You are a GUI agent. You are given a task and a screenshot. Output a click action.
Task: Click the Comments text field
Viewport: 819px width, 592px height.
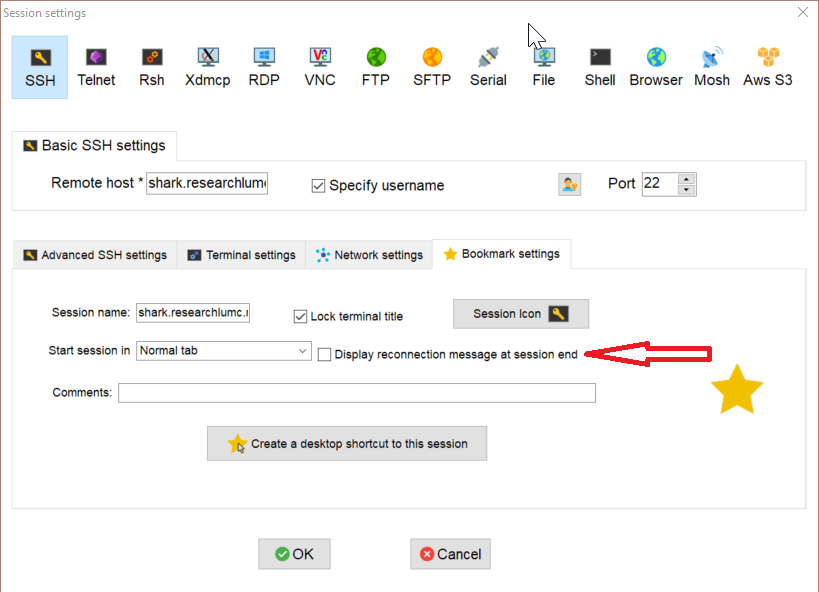[356, 393]
